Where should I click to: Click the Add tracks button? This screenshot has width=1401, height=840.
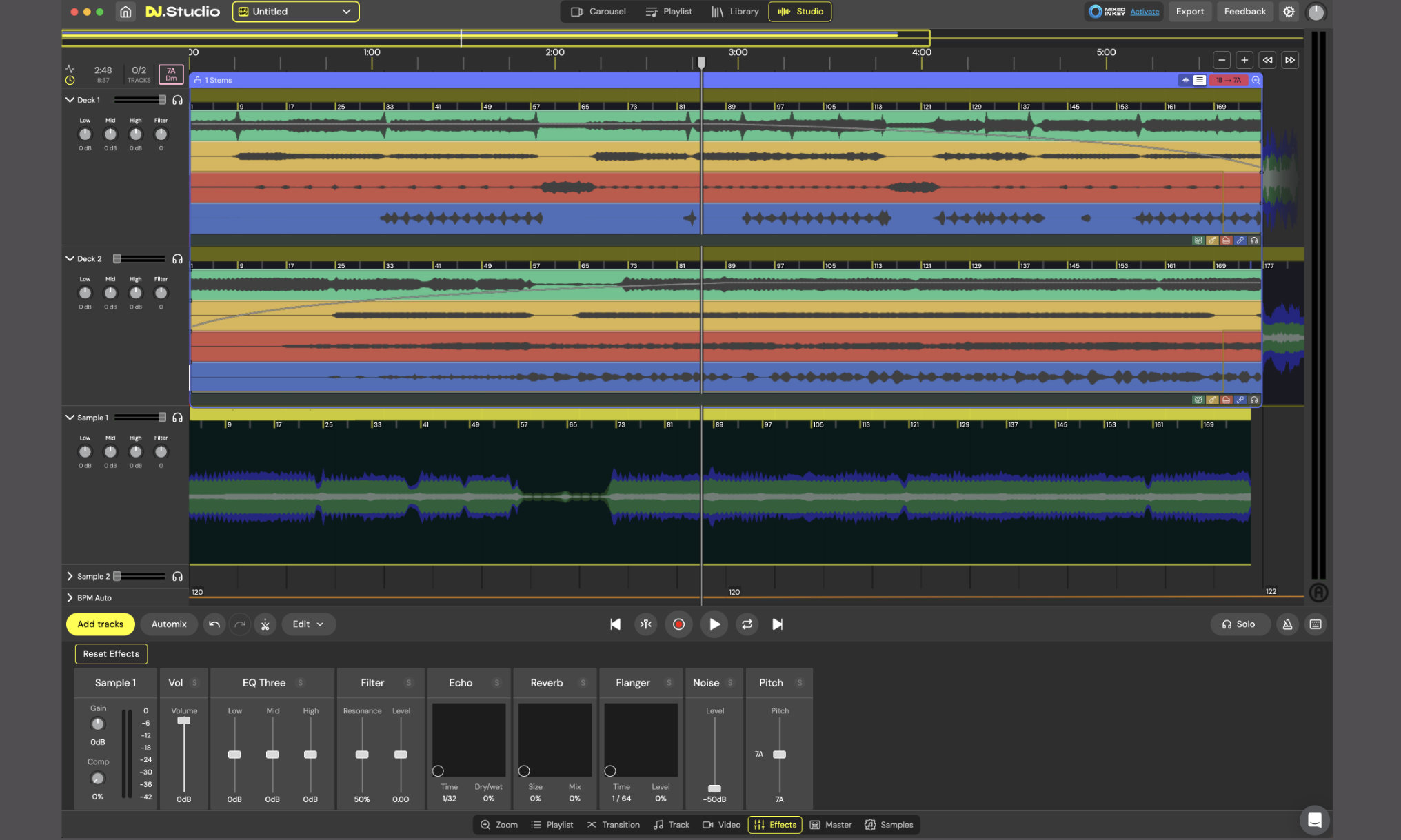[x=101, y=624]
